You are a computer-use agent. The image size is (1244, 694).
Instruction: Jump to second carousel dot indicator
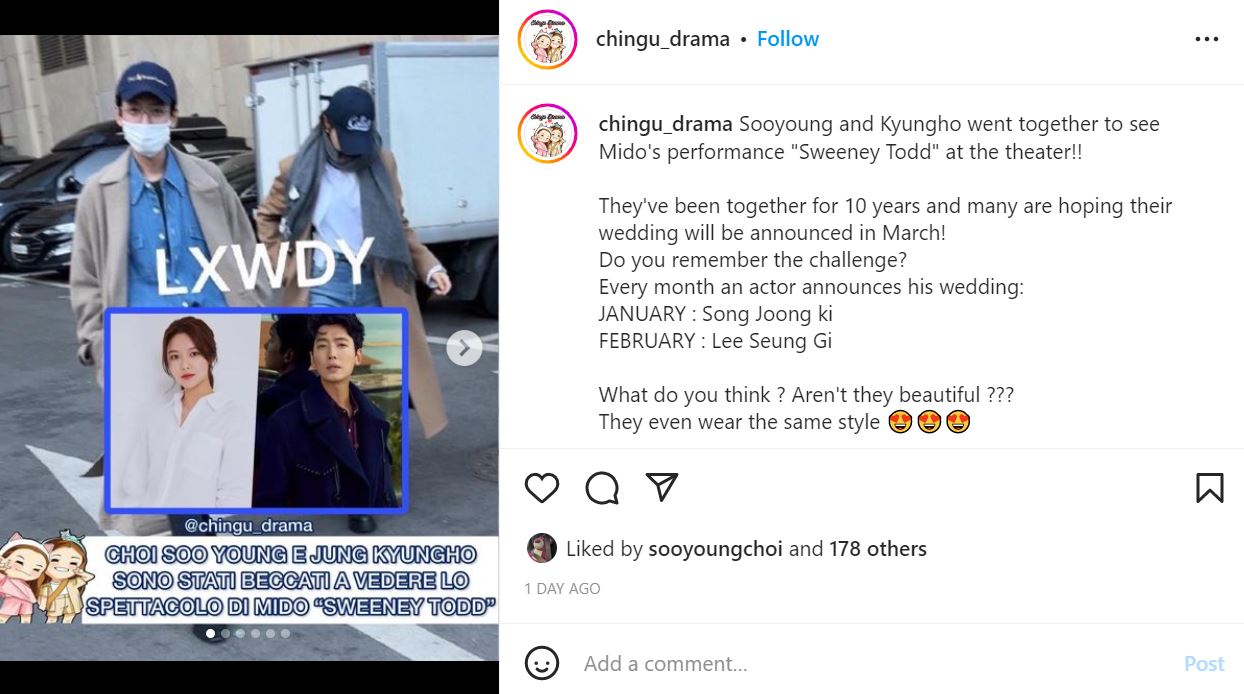pyautogui.click(x=226, y=633)
